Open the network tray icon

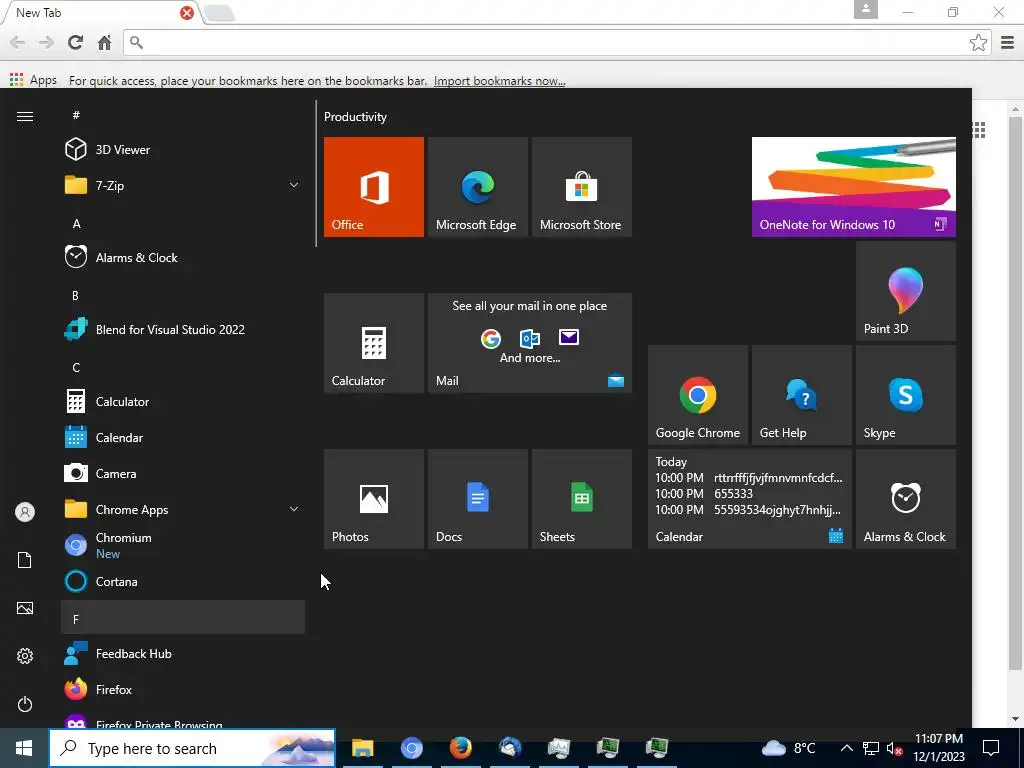pos(871,748)
